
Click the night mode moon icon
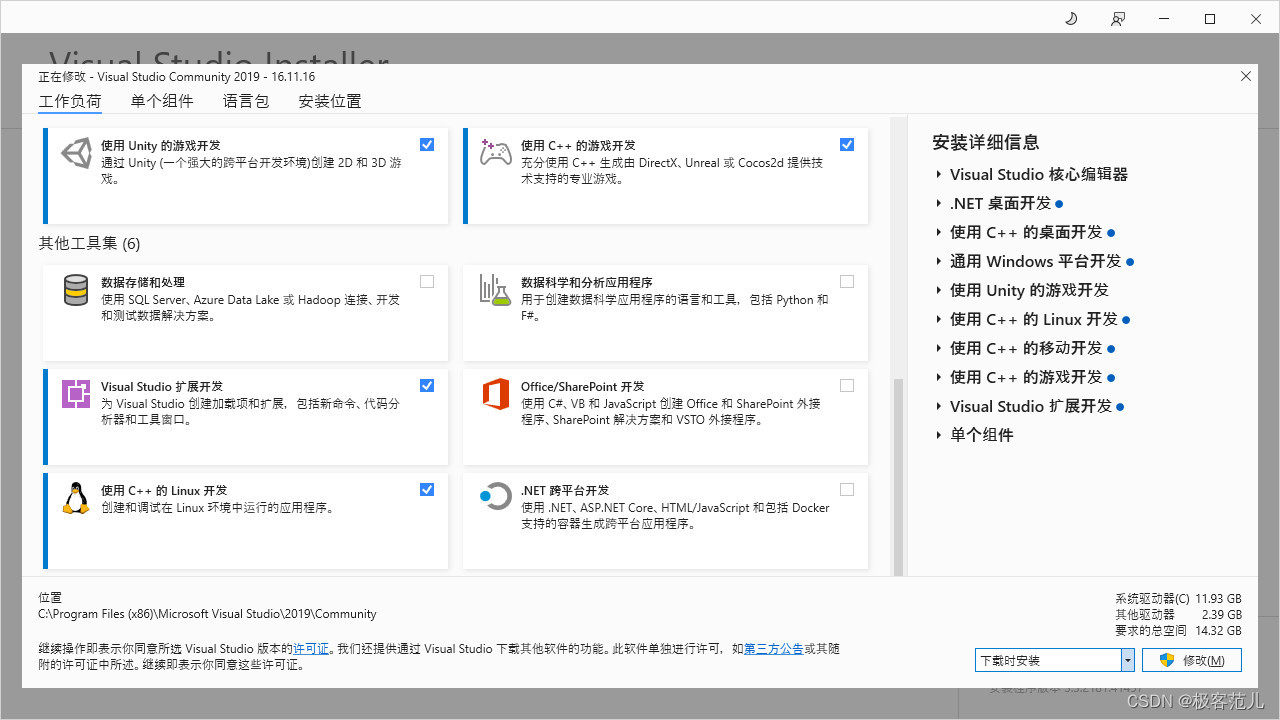coord(1071,18)
